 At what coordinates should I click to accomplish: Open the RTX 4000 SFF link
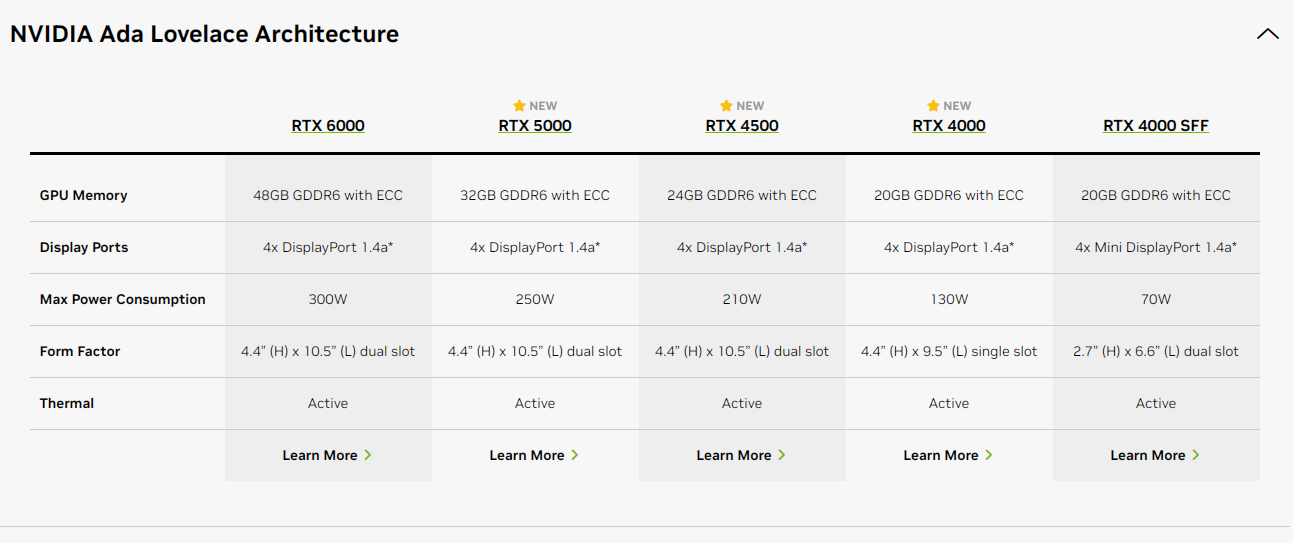[1156, 126]
